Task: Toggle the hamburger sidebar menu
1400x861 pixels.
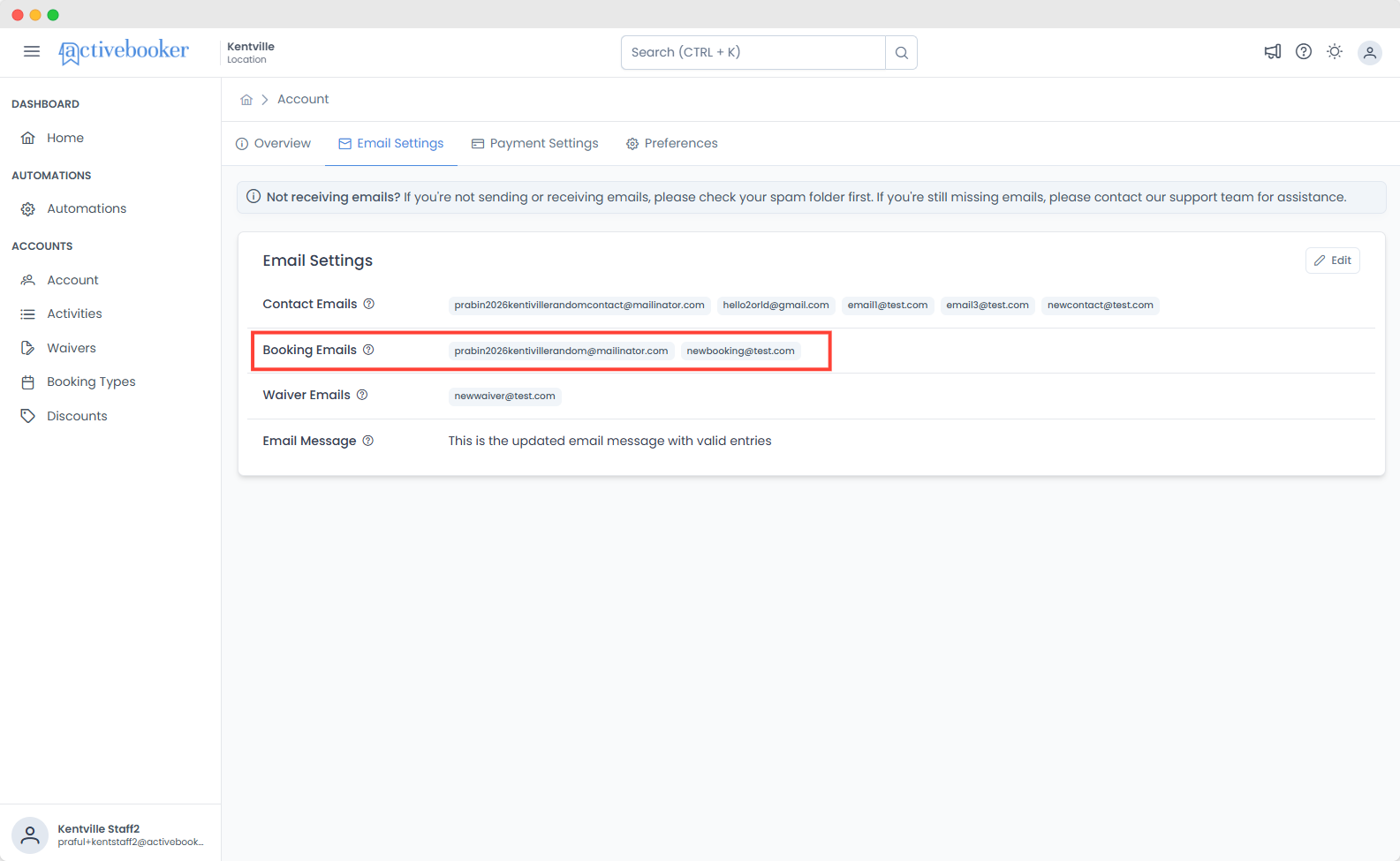Action: tap(32, 52)
